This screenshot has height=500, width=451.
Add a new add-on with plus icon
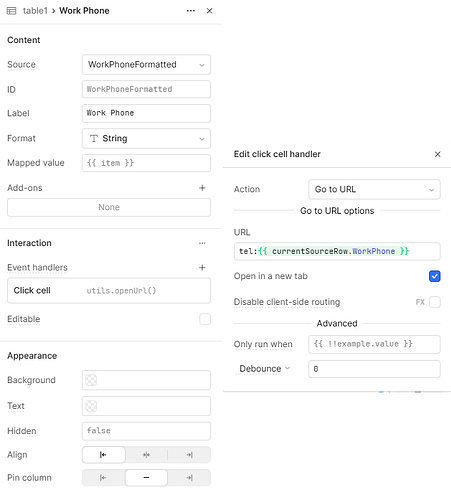(x=202, y=188)
